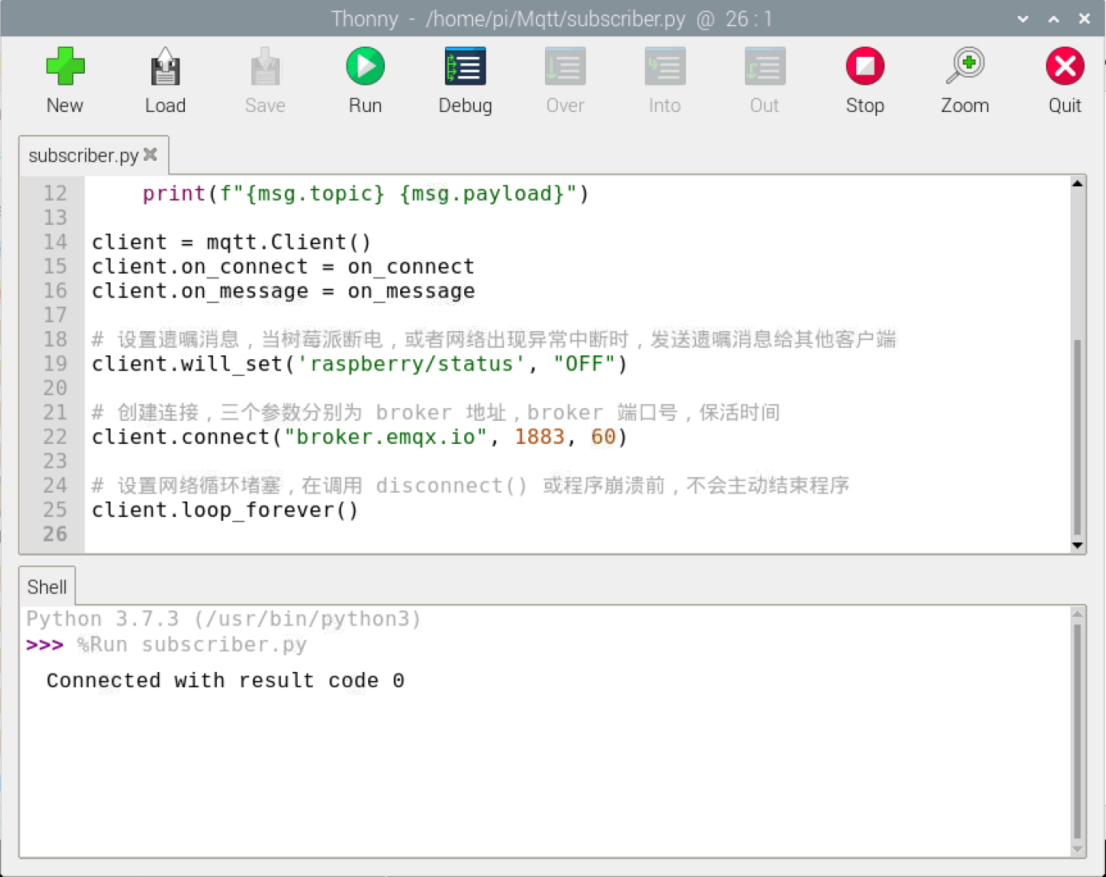The width and height of the screenshot is (1106, 877).
Task: Click editor scrollbar up arrow
Action: 1077,183
